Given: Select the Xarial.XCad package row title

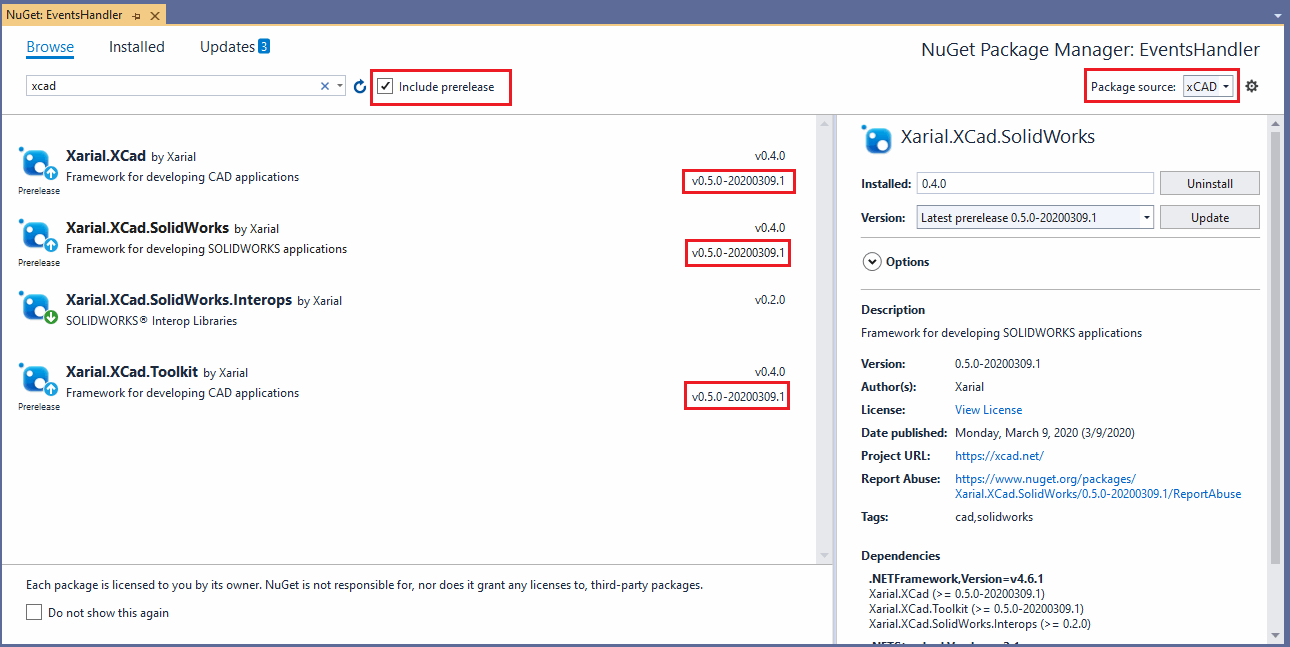Looking at the screenshot, I should pyautogui.click(x=105, y=156).
